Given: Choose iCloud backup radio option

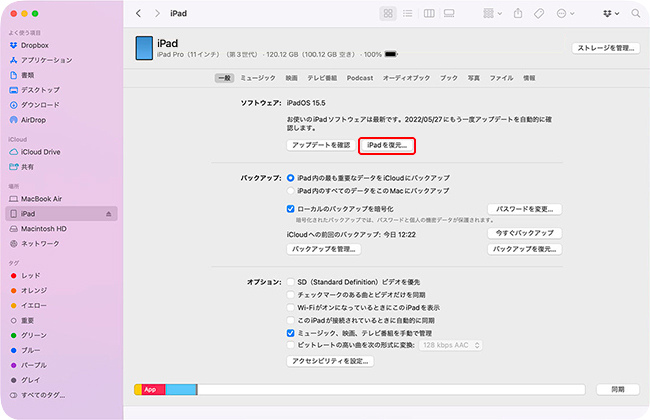Looking at the screenshot, I should (291, 178).
